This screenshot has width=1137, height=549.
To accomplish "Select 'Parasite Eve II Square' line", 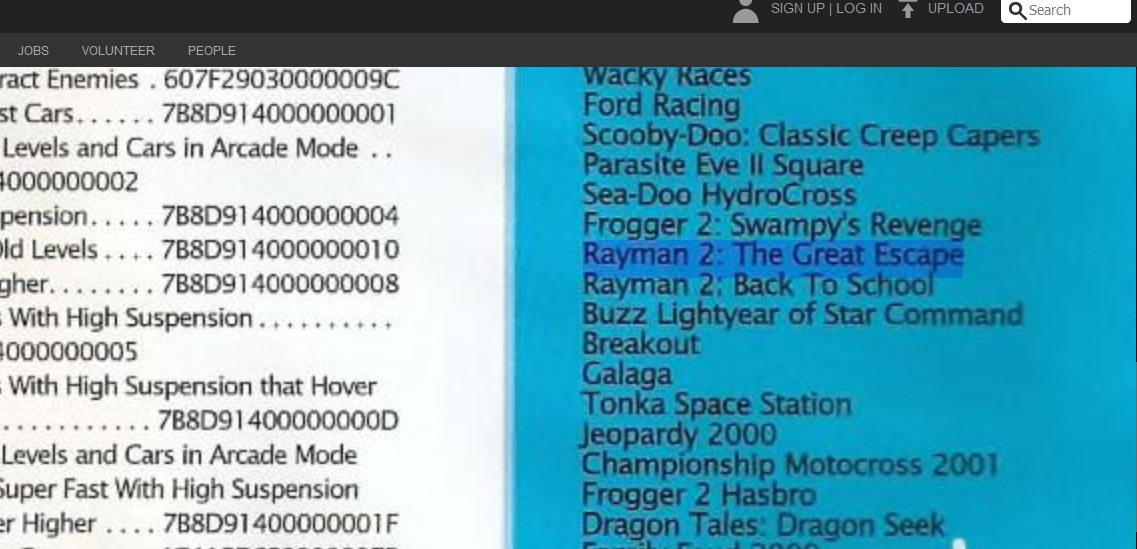I will coord(723,165).
